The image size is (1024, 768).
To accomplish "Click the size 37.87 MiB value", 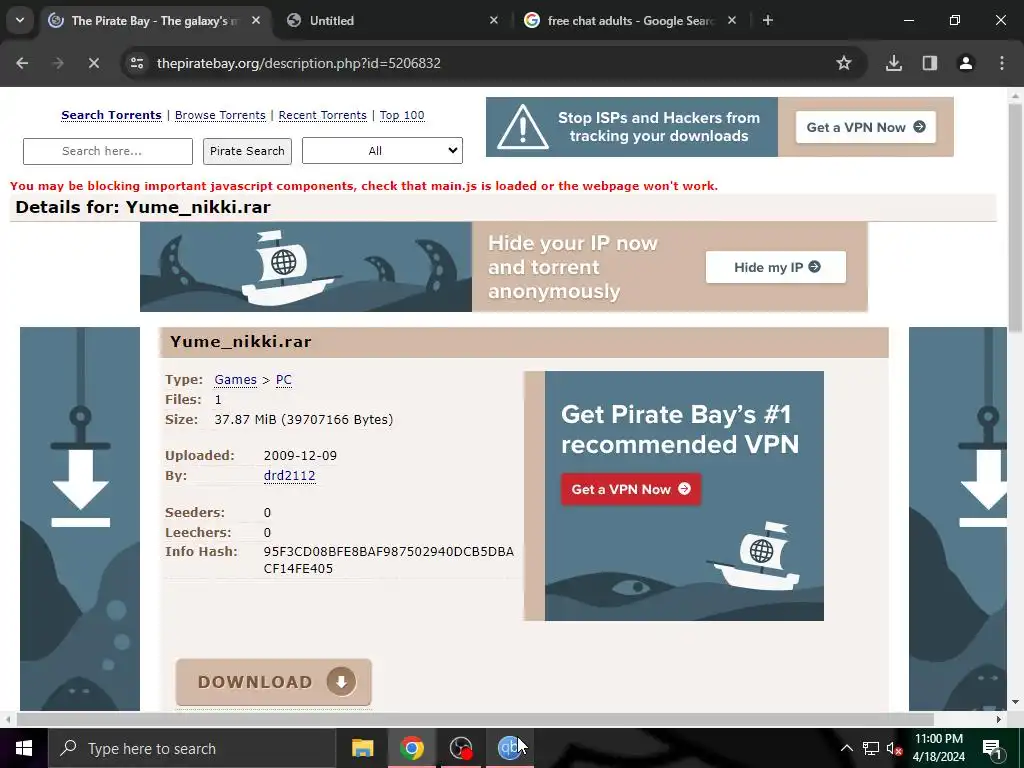I will (x=304, y=419).
